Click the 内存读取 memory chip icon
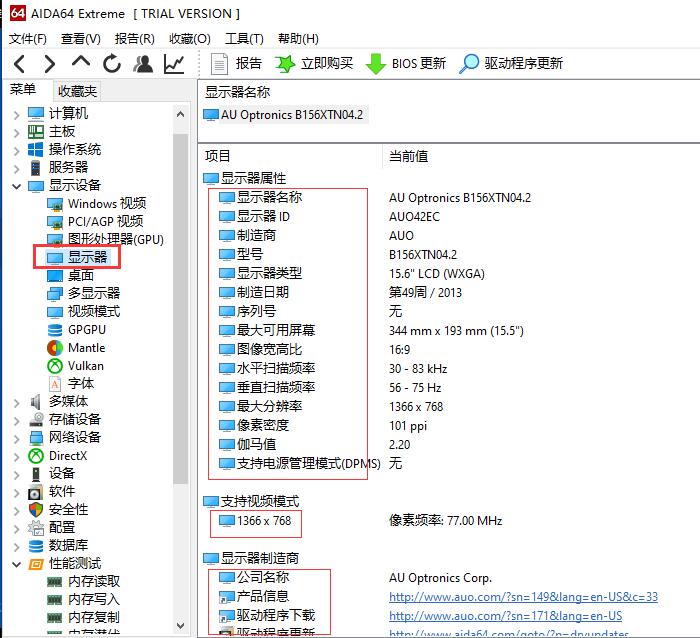The image size is (700, 638). tap(54, 582)
